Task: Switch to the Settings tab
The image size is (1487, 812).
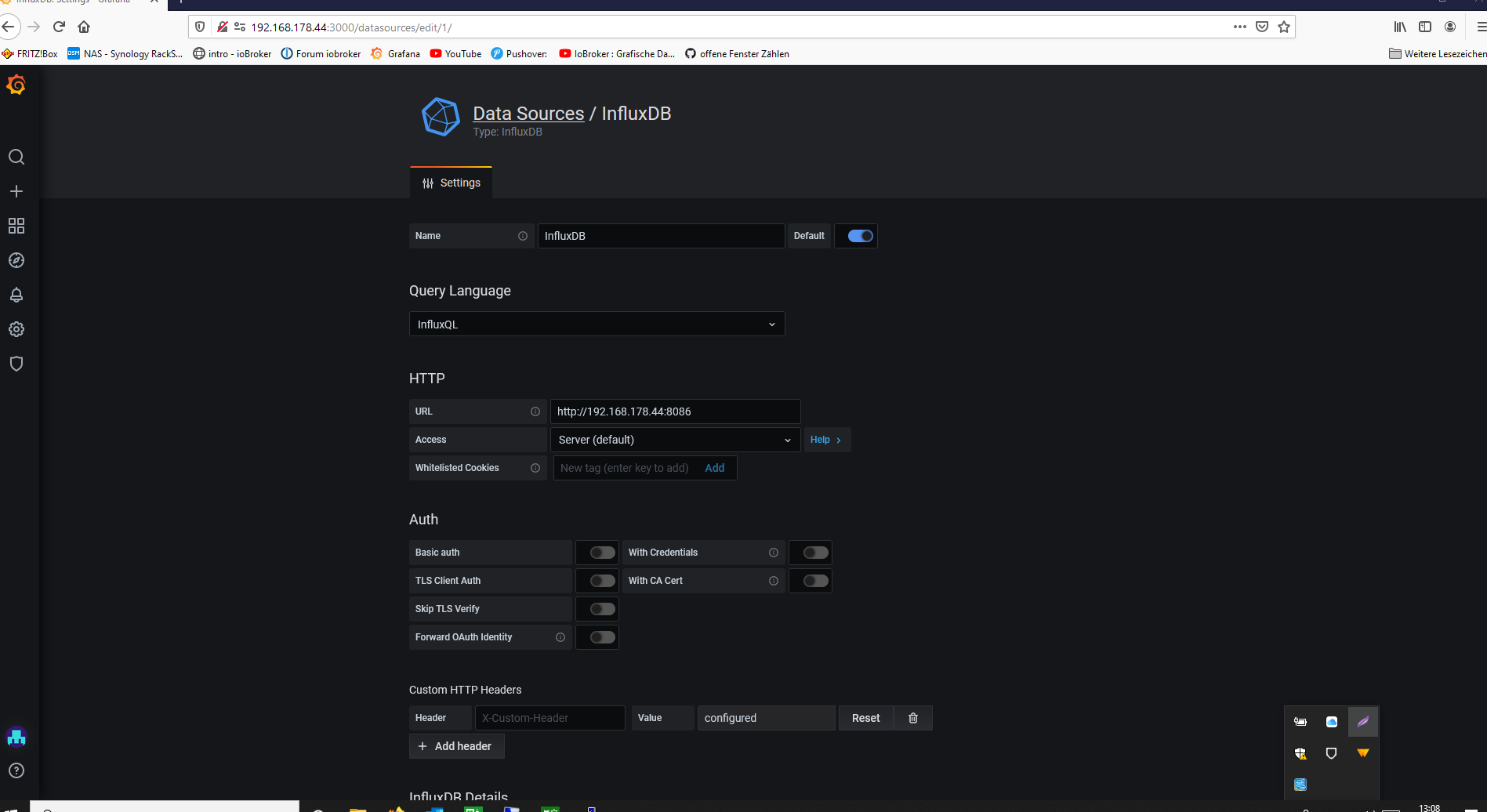Action: pyautogui.click(x=451, y=183)
